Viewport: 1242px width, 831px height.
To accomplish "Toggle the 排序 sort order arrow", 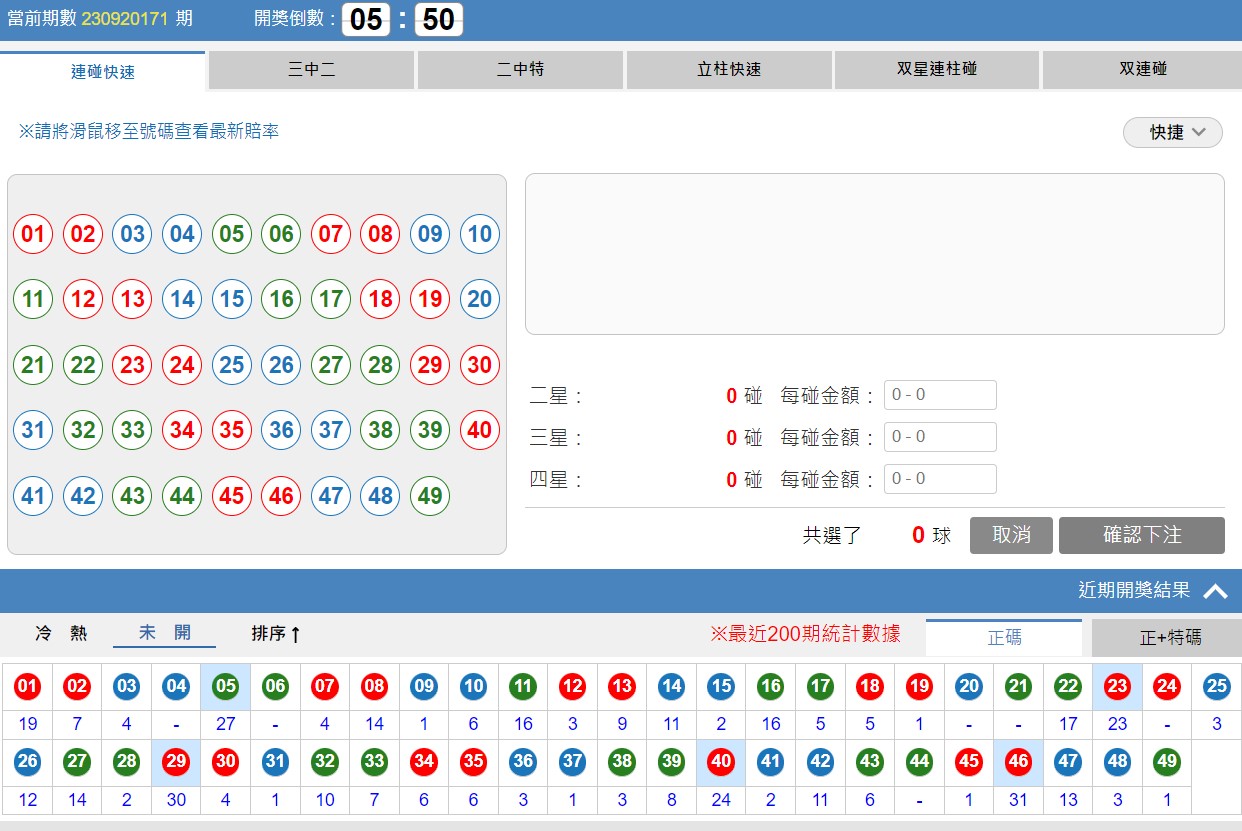I will [x=277, y=634].
